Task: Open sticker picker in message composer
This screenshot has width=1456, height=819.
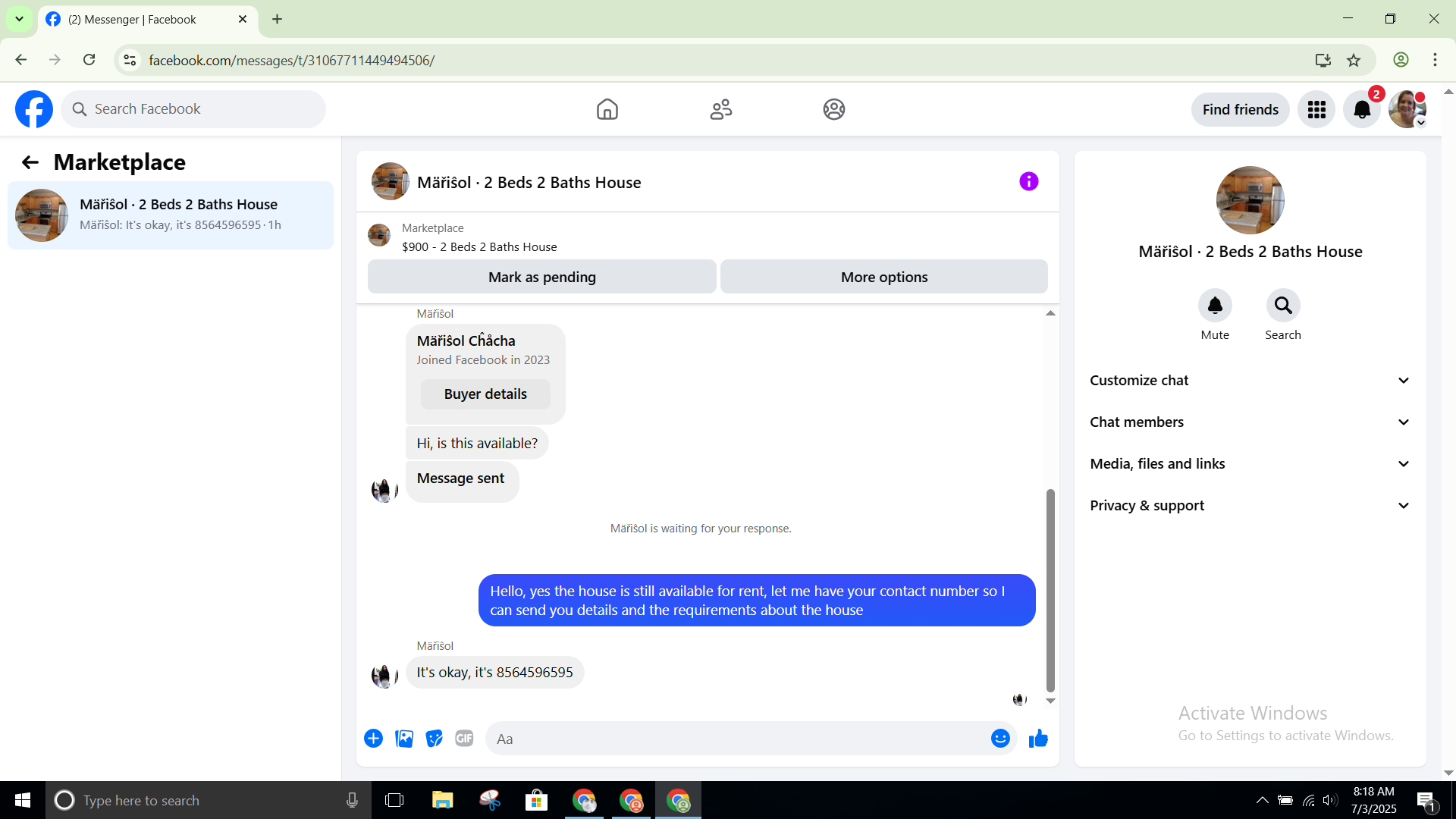Action: [434, 739]
